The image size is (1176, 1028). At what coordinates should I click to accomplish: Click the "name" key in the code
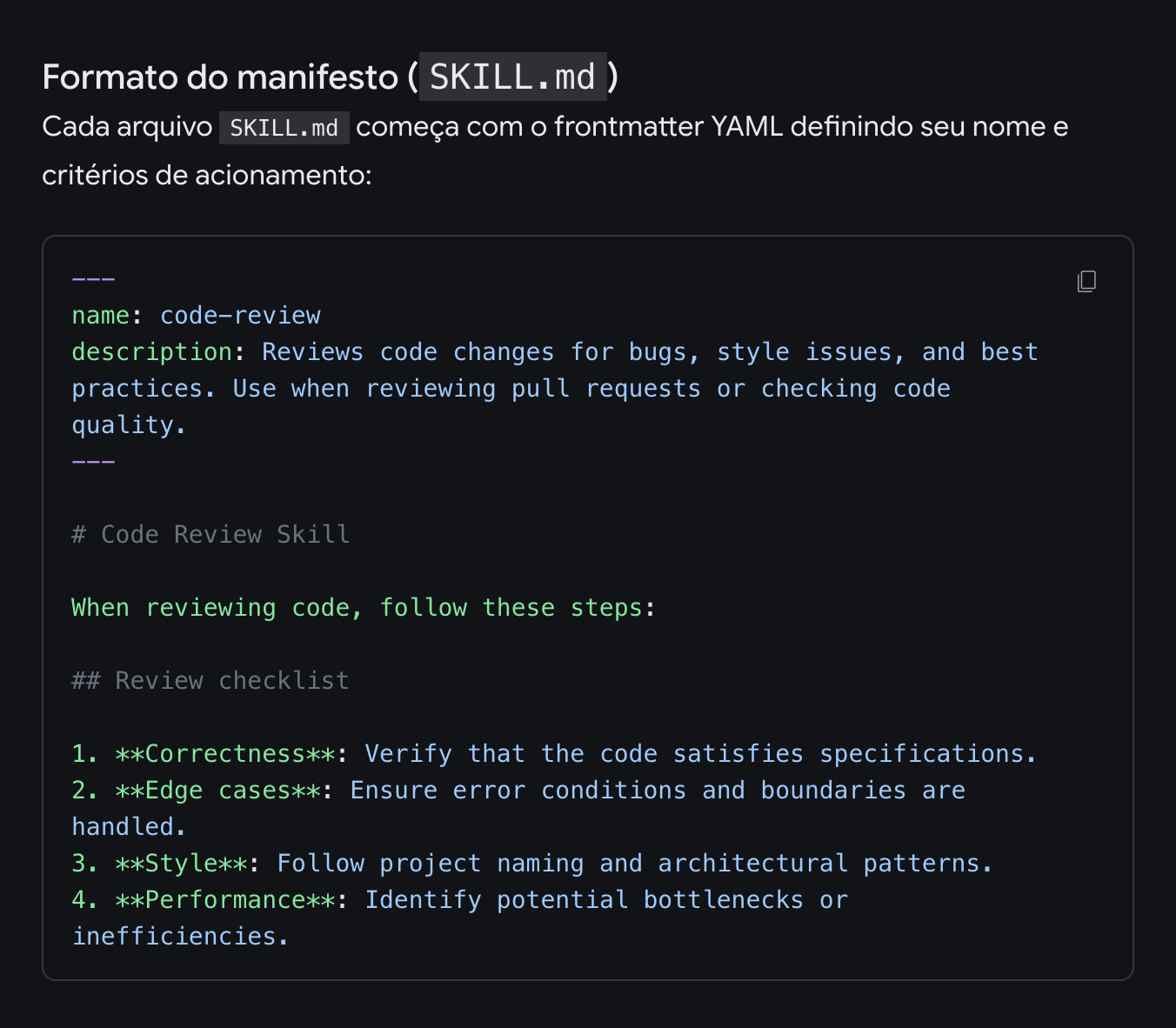pyautogui.click(x=101, y=315)
